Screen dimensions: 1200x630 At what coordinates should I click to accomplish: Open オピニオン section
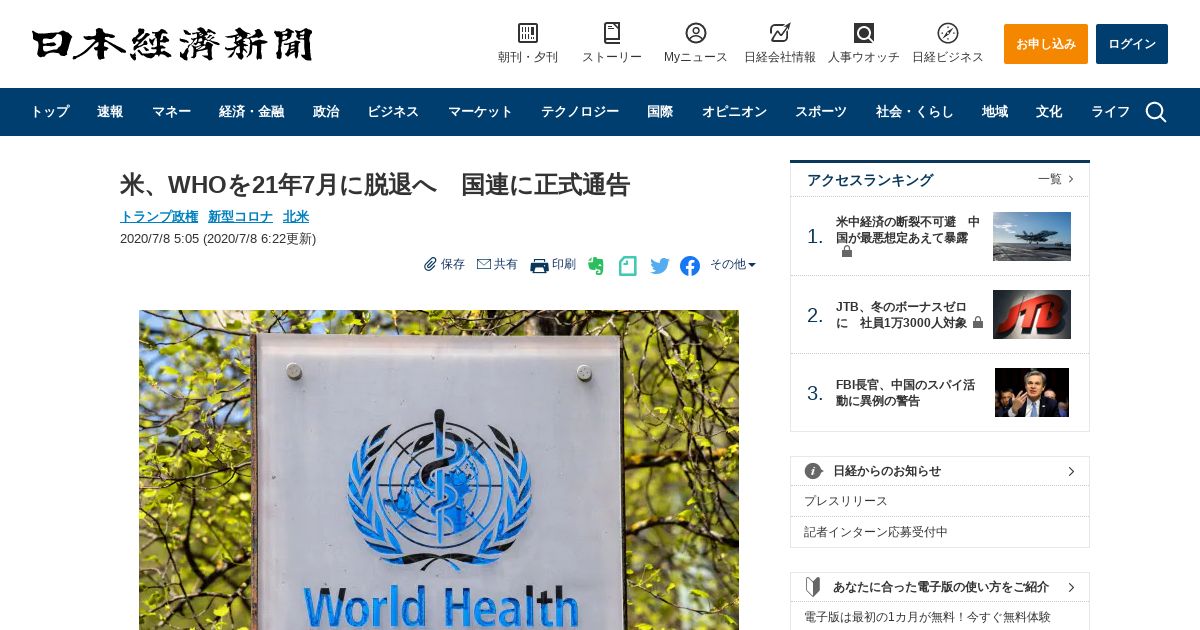tap(734, 112)
